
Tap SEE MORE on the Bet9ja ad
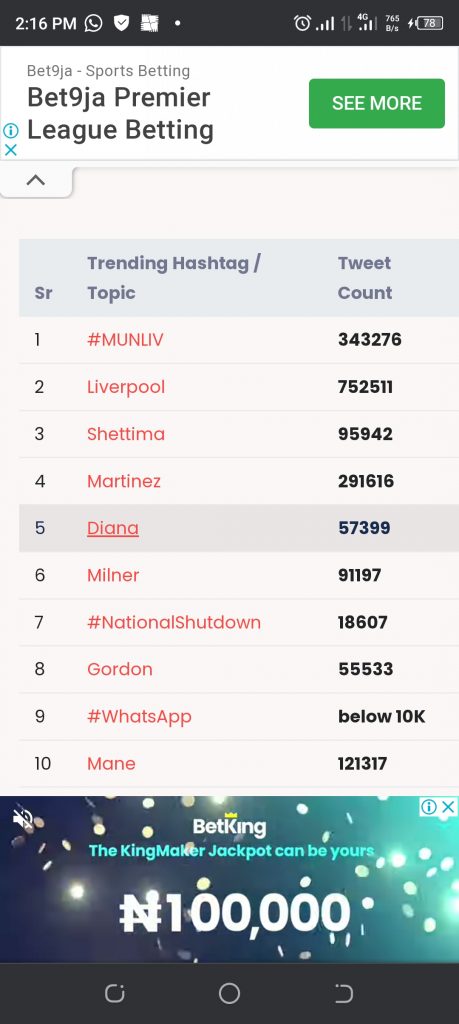point(377,103)
